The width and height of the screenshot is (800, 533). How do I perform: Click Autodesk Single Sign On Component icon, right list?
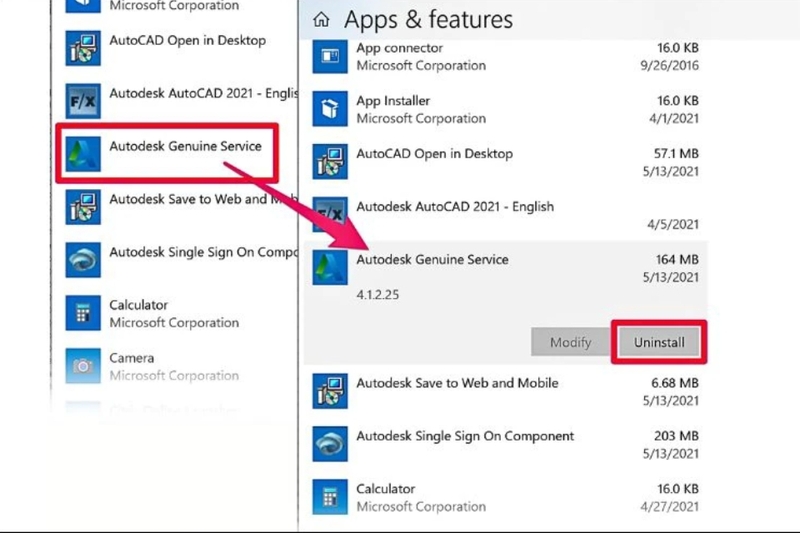[x=330, y=444]
